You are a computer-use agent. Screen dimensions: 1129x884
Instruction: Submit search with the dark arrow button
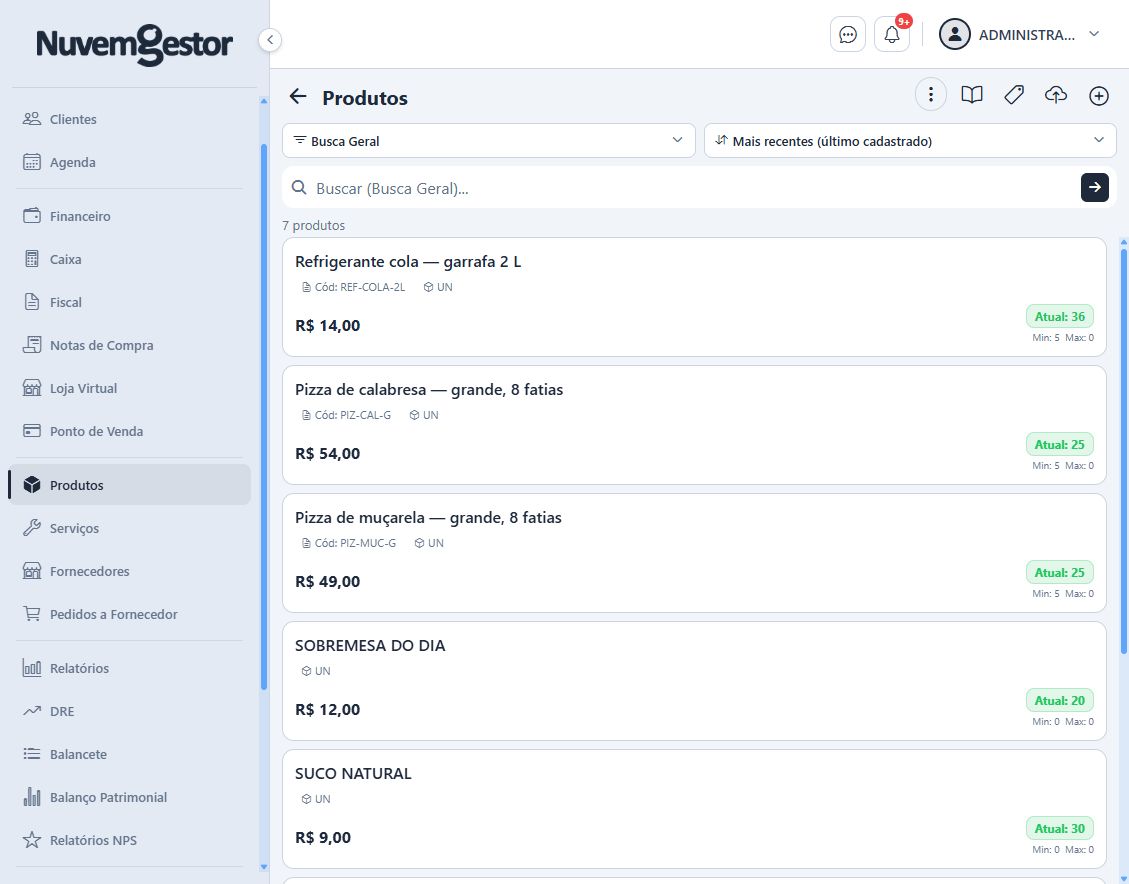coord(1094,188)
